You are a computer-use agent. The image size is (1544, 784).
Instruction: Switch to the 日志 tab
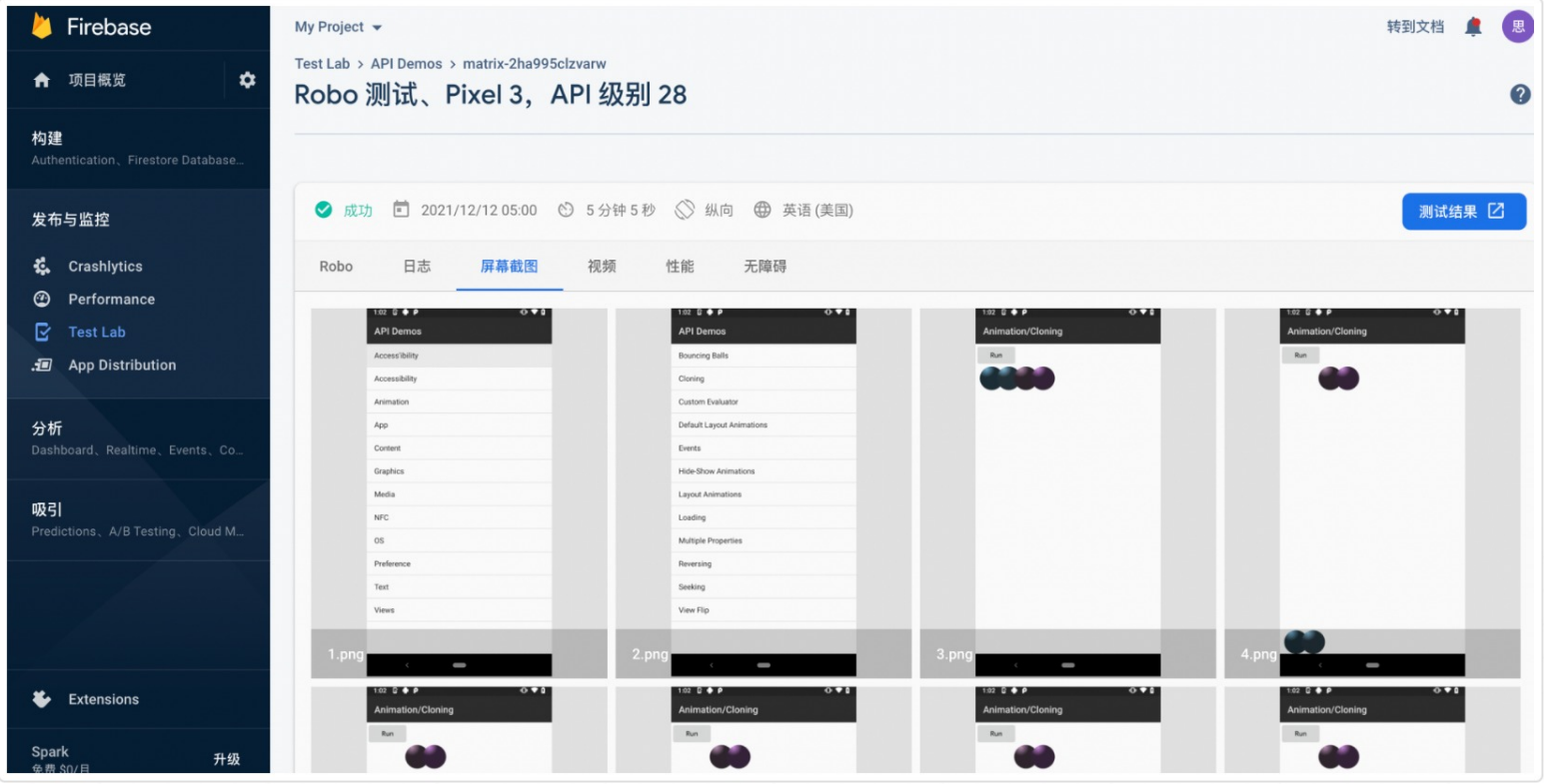(x=417, y=266)
